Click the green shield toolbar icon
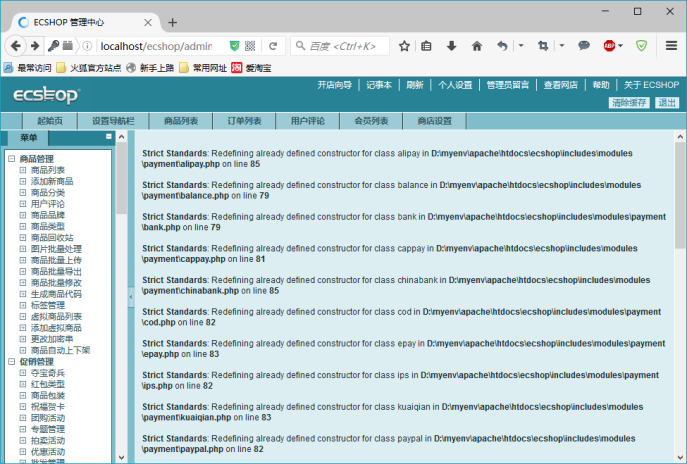The height and width of the screenshot is (464, 687). 641,46
